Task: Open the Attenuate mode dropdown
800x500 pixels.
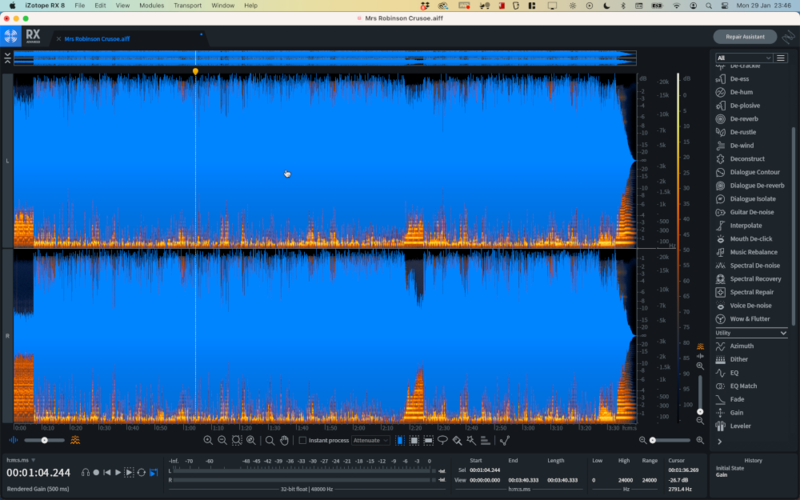Action: [x=370, y=440]
